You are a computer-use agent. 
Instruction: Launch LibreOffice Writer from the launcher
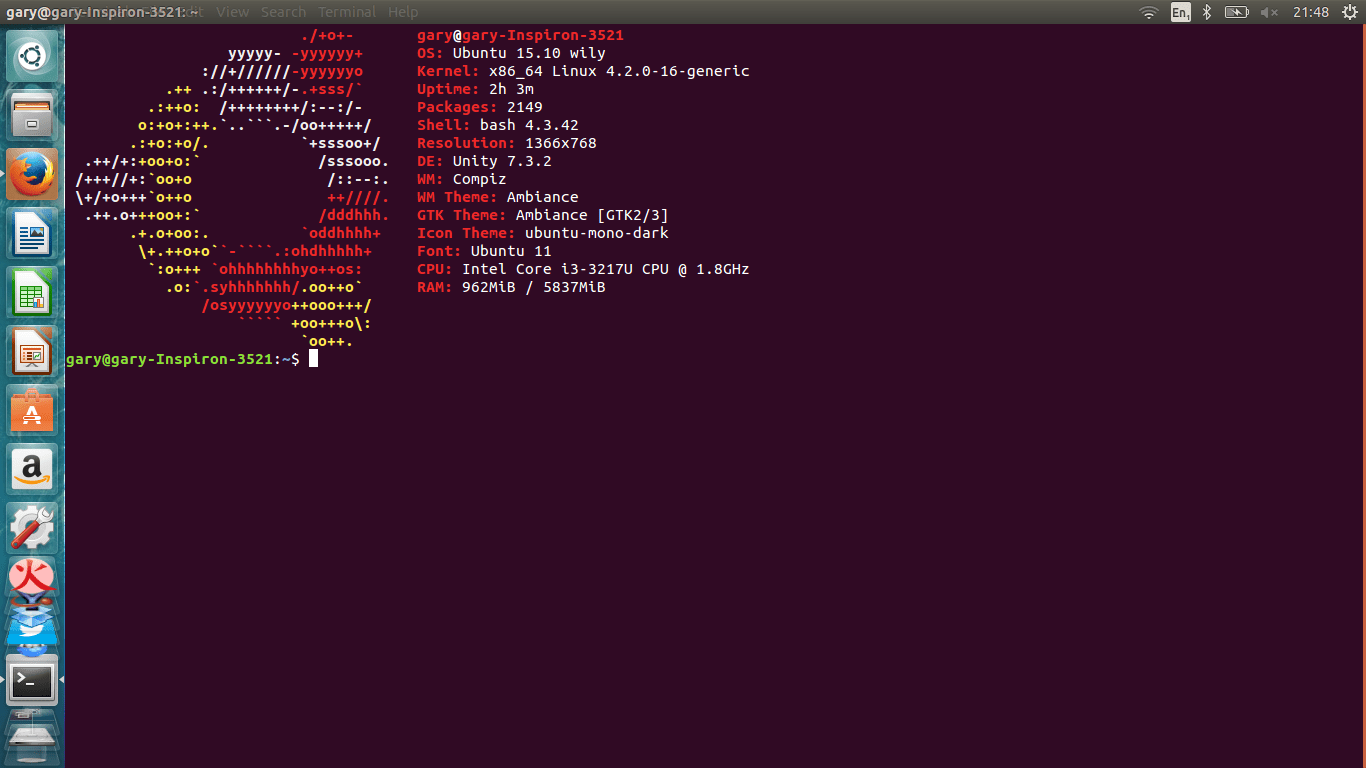[32, 235]
